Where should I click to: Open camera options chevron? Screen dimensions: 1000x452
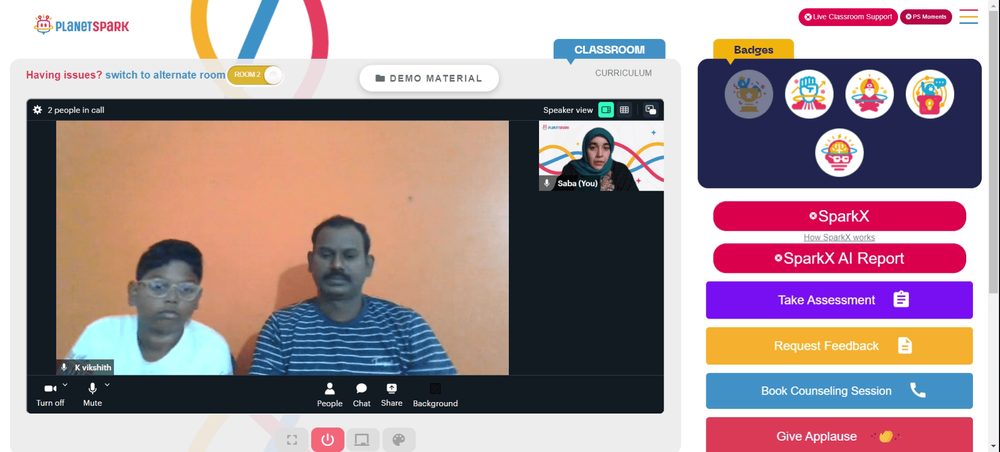point(65,385)
